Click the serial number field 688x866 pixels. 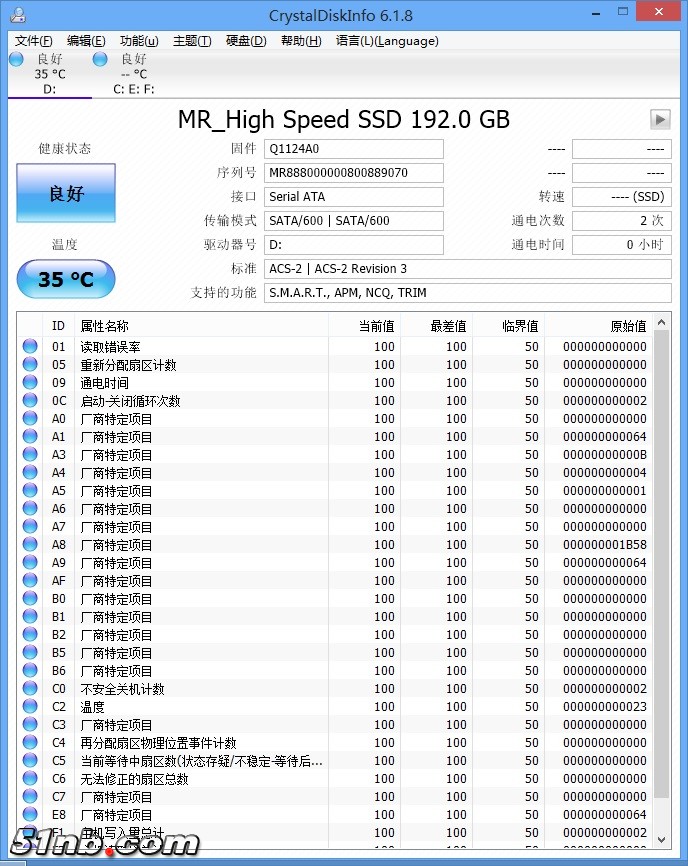[x=354, y=173]
